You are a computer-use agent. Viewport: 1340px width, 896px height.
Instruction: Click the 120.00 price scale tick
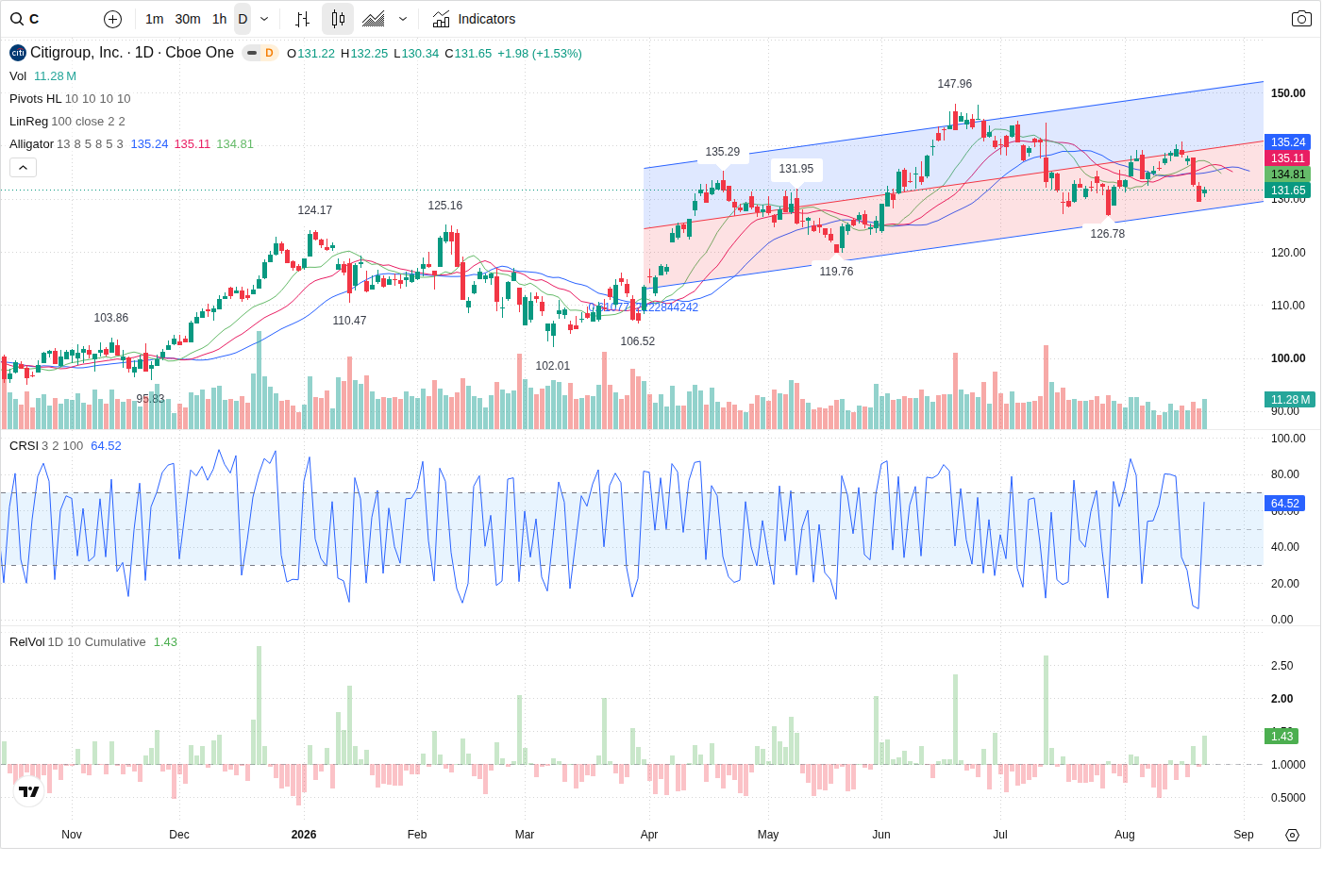click(x=1288, y=253)
